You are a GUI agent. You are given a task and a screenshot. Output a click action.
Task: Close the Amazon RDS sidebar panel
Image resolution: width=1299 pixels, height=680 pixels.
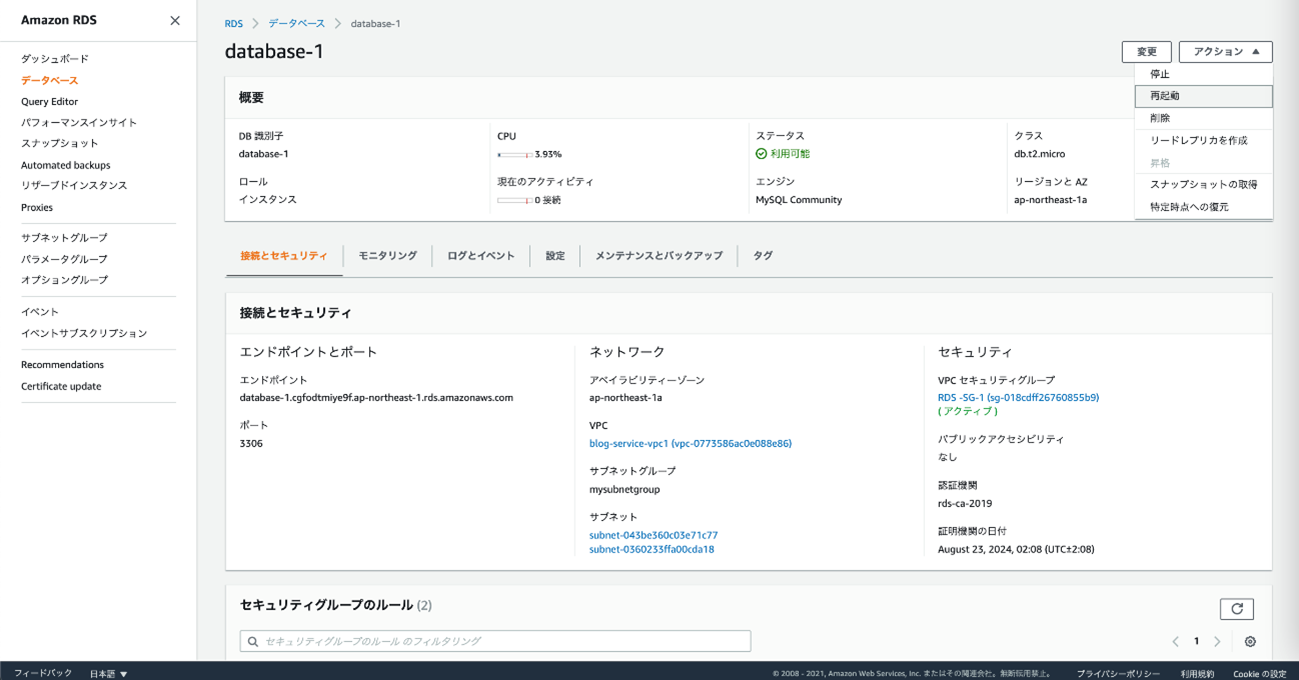click(175, 21)
